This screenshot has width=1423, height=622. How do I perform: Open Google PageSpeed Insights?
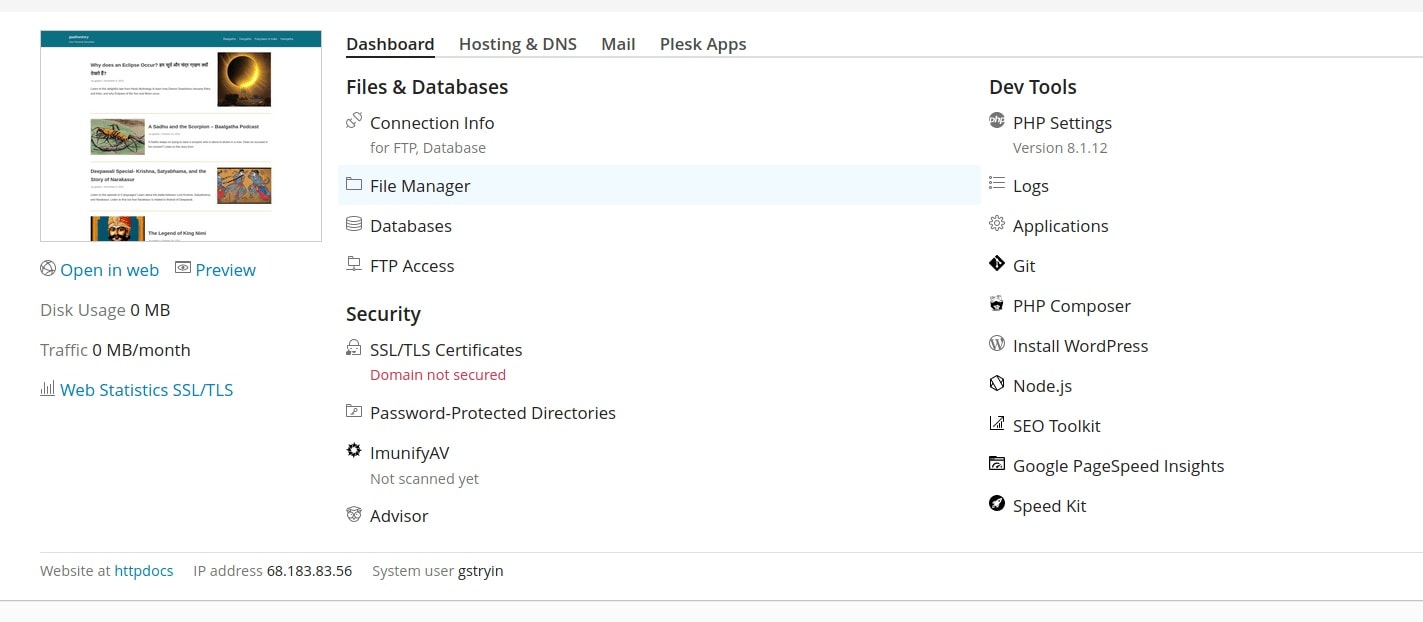tap(1119, 466)
